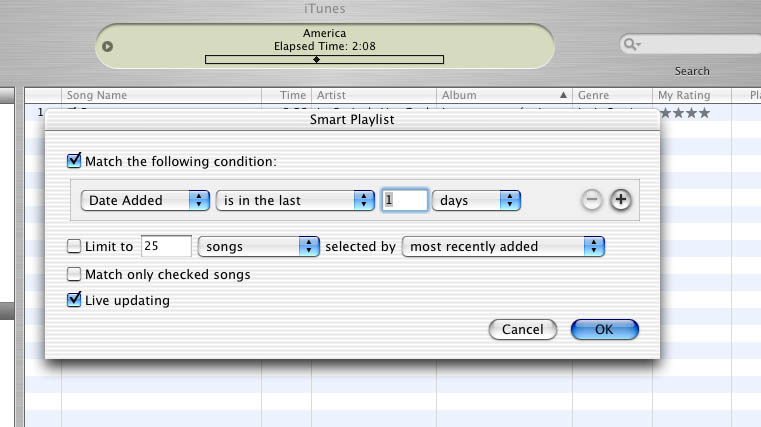The width and height of the screenshot is (761, 427).
Task: Disable the Live updating checkbox
Action: [x=74, y=299]
